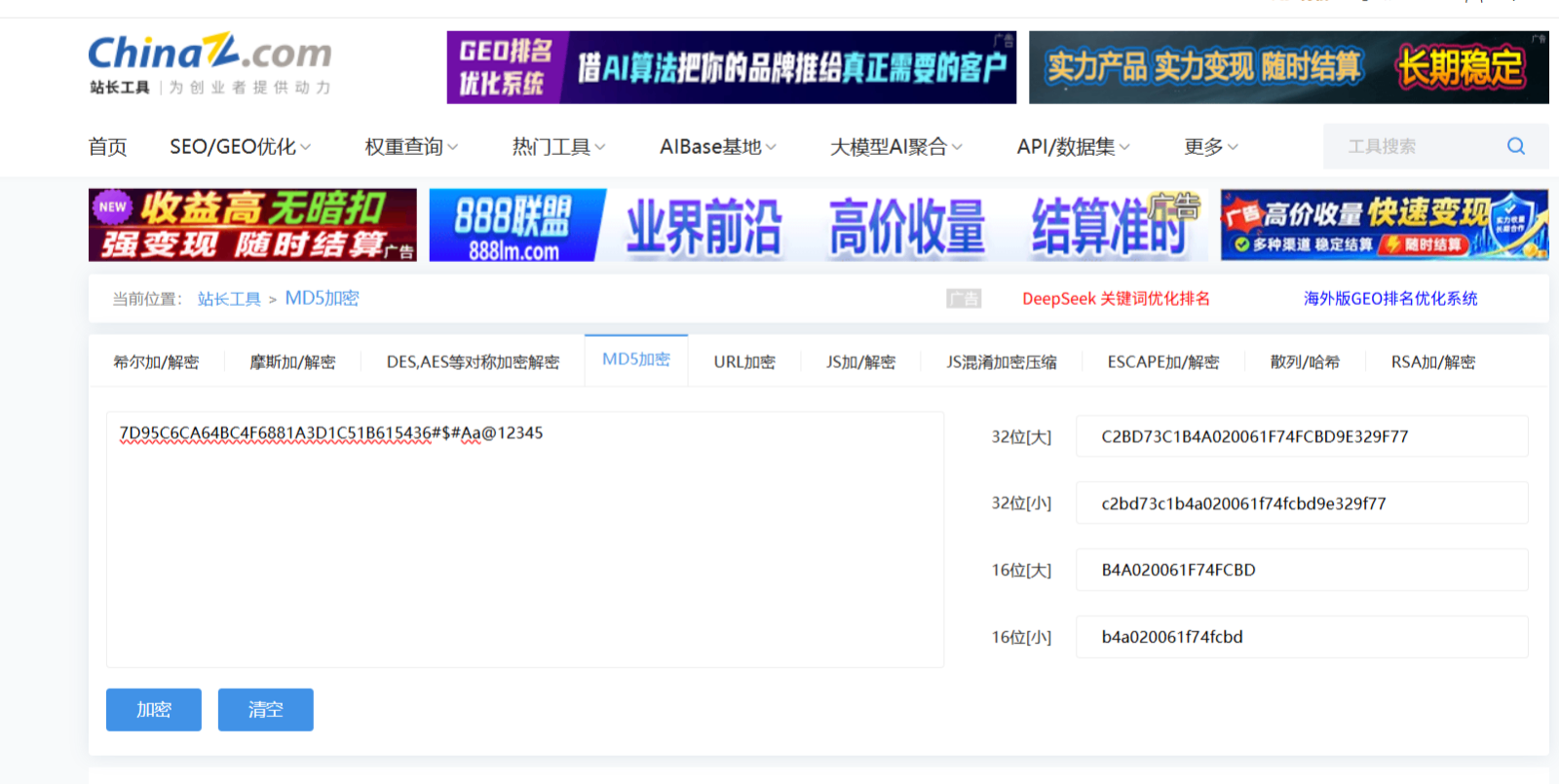Select the 16位[大] result field
The width and height of the screenshot is (1559, 784).
click(1302, 570)
